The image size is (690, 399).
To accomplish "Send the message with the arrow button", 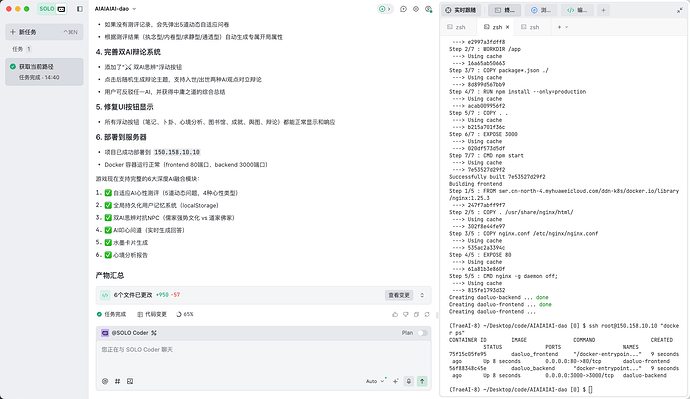I will tap(422, 381).
